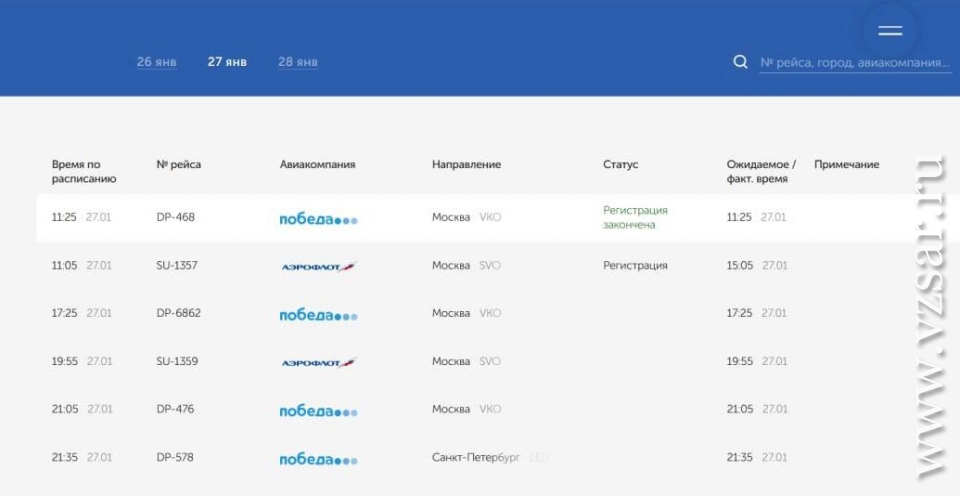Switch to the 28 янв date tab
This screenshot has width=960, height=496.
(298, 62)
